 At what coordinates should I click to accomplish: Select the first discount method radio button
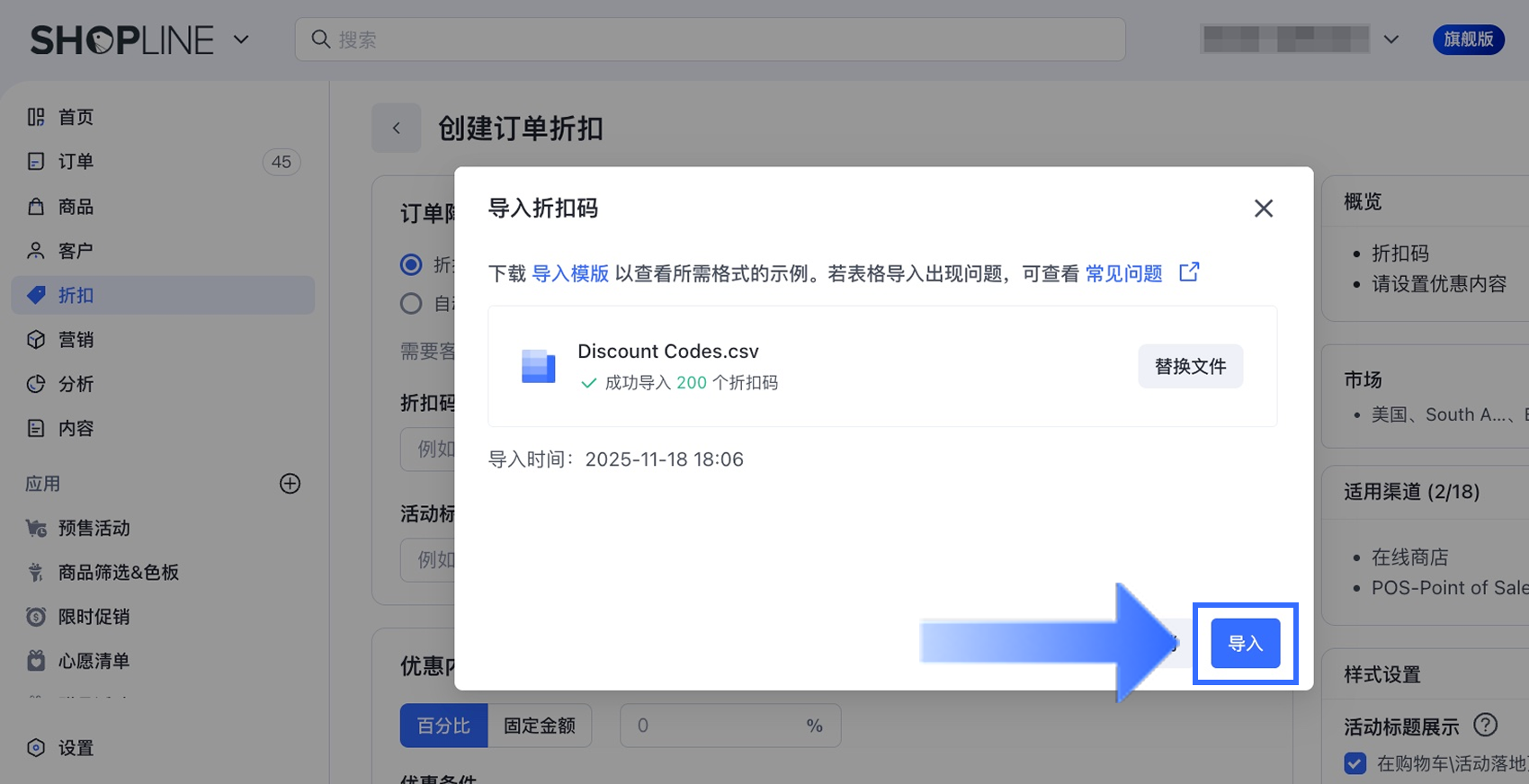411,264
